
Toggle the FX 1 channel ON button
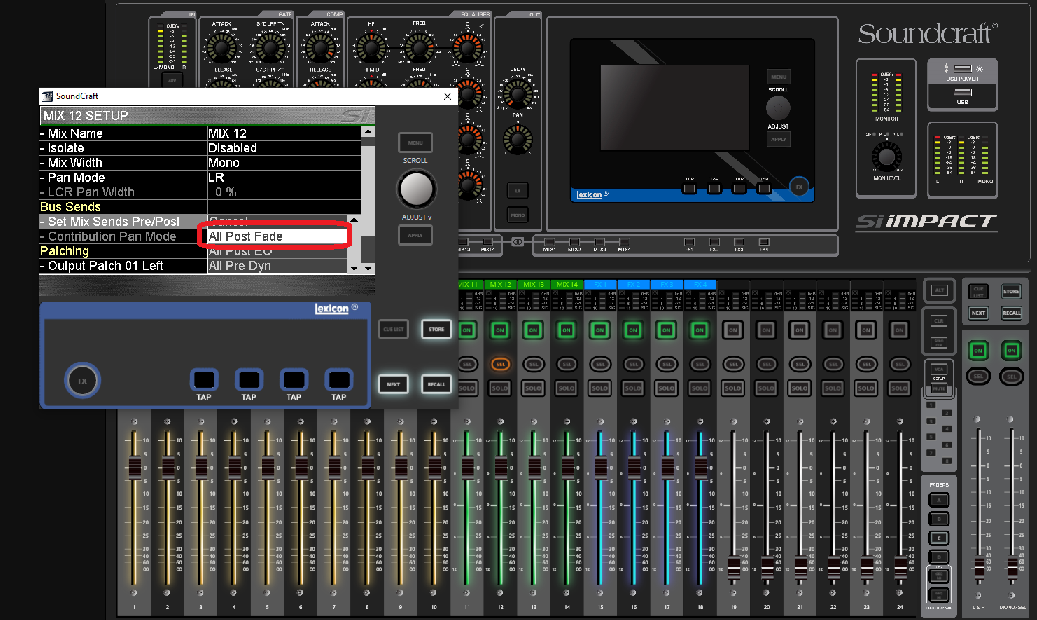(600, 330)
